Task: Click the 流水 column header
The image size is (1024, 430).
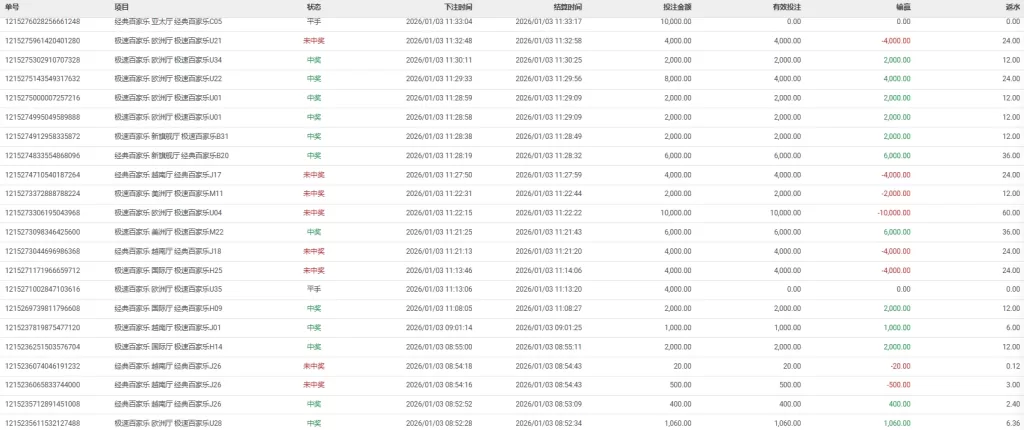Action: tap(1012, 7)
